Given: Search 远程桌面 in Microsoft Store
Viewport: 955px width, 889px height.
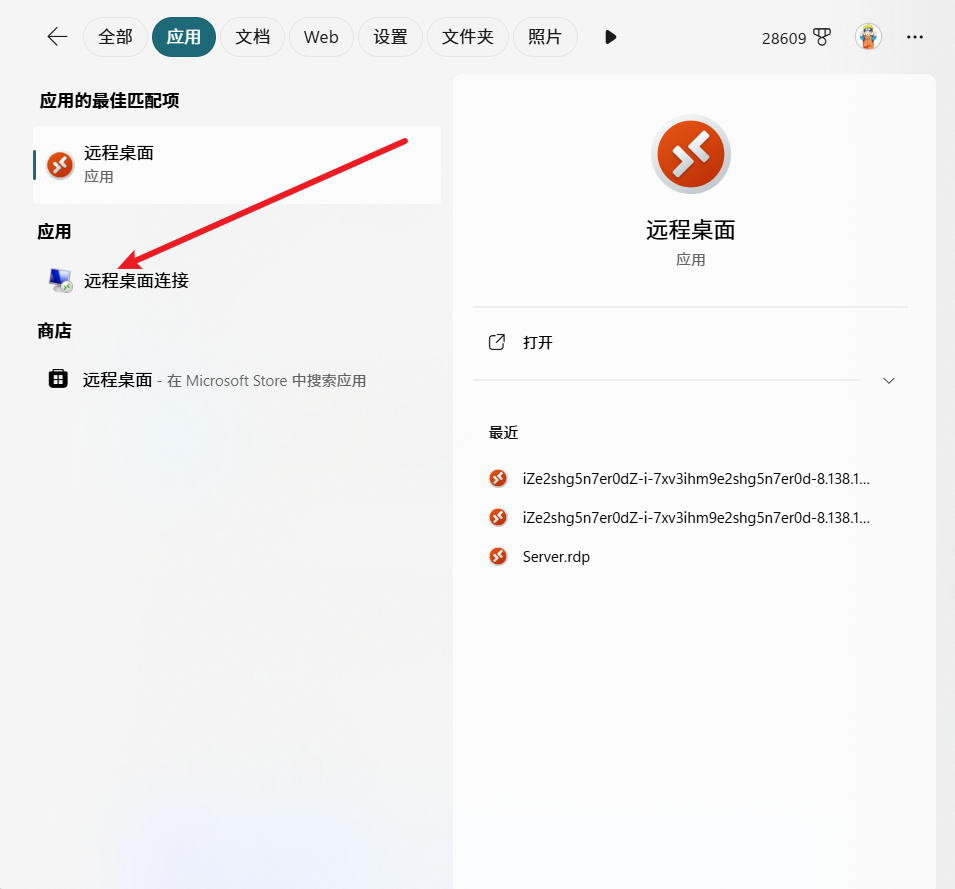Looking at the screenshot, I should point(237,380).
